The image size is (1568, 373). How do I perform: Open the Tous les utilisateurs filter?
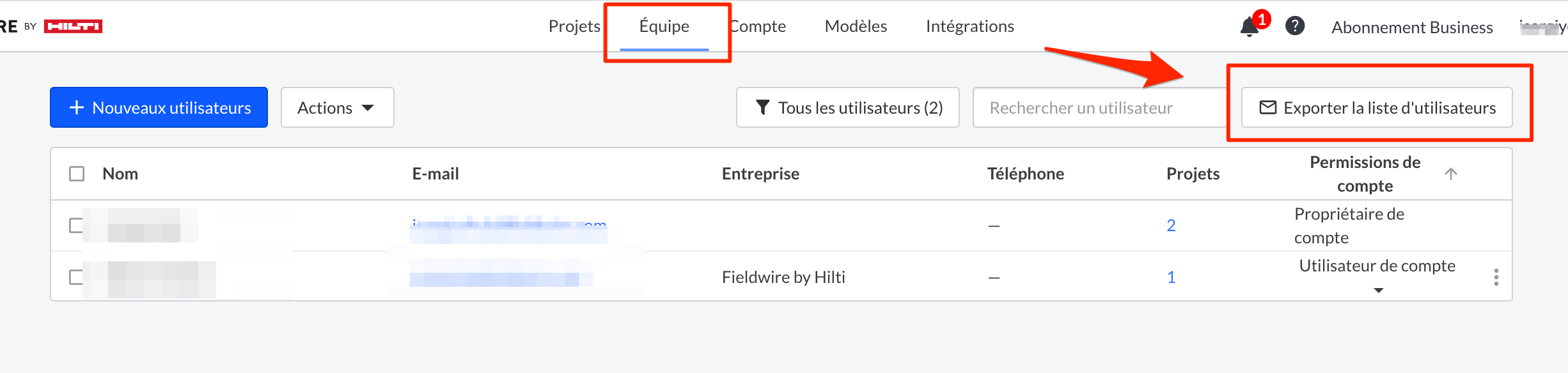click(x=847, y=107)
